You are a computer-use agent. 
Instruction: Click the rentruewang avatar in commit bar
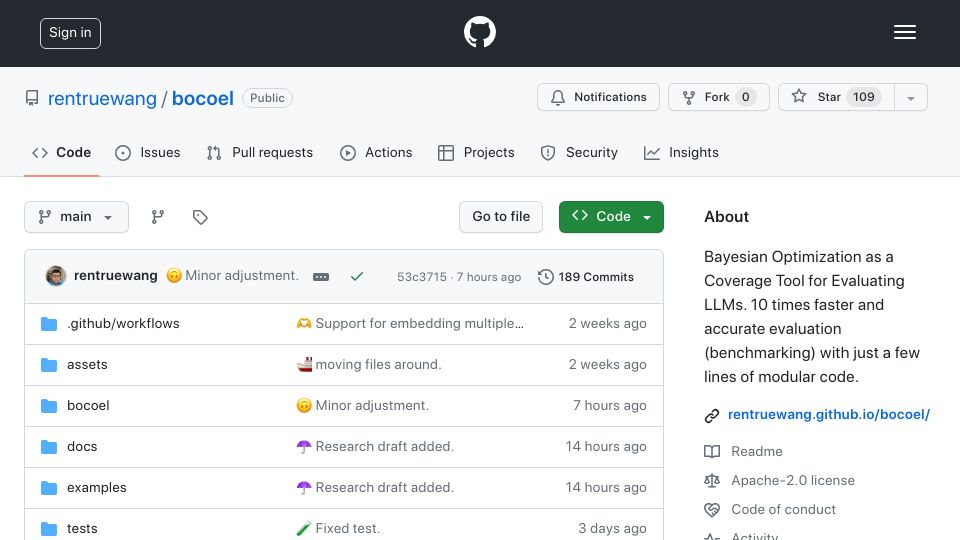[x=56, y=276]
